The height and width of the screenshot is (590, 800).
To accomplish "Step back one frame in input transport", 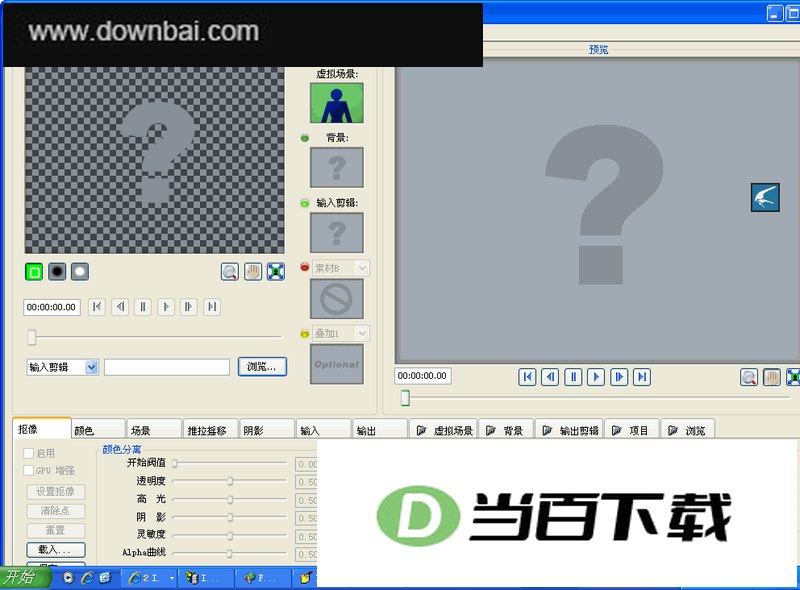I will (120, 307).
